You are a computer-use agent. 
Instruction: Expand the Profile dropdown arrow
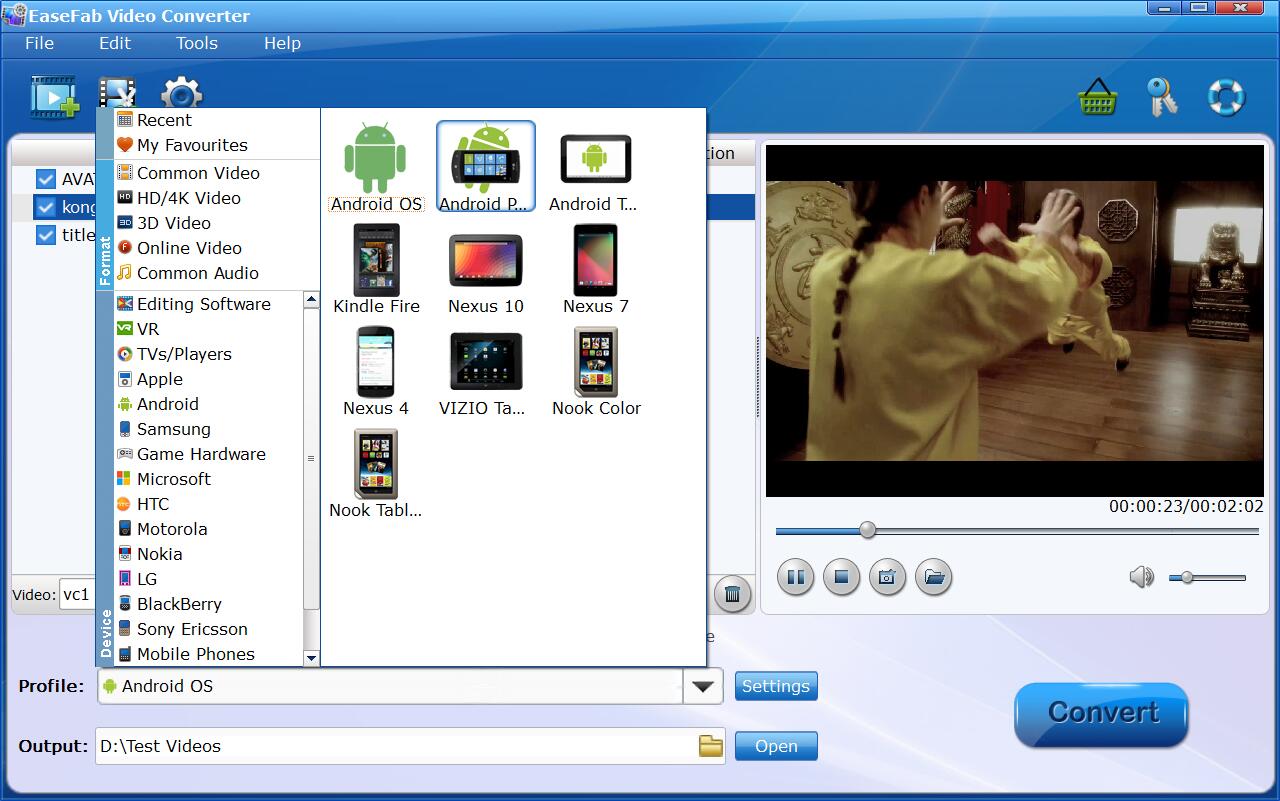[x=703, y=686]
